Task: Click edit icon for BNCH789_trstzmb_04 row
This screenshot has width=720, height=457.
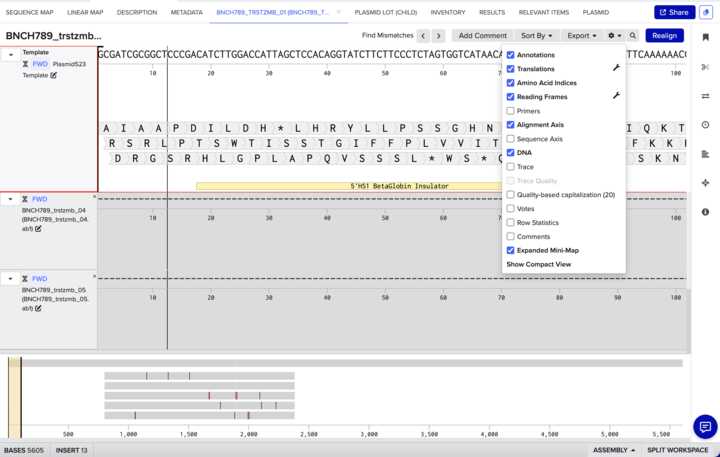Action: pyautogui.click(x=38, y=229)
